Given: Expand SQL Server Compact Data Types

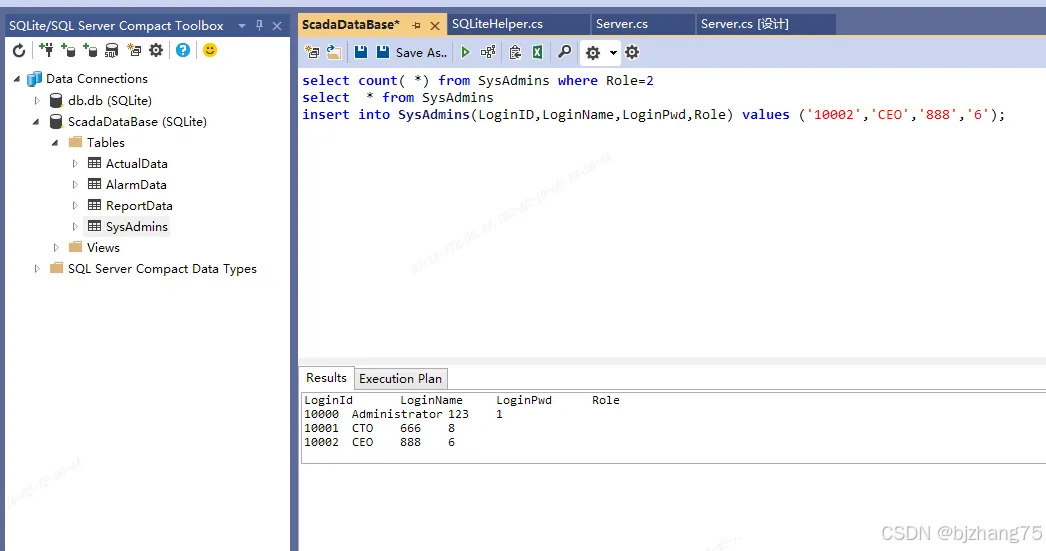Looking at the screenshot, I should [x=37, y=269].
